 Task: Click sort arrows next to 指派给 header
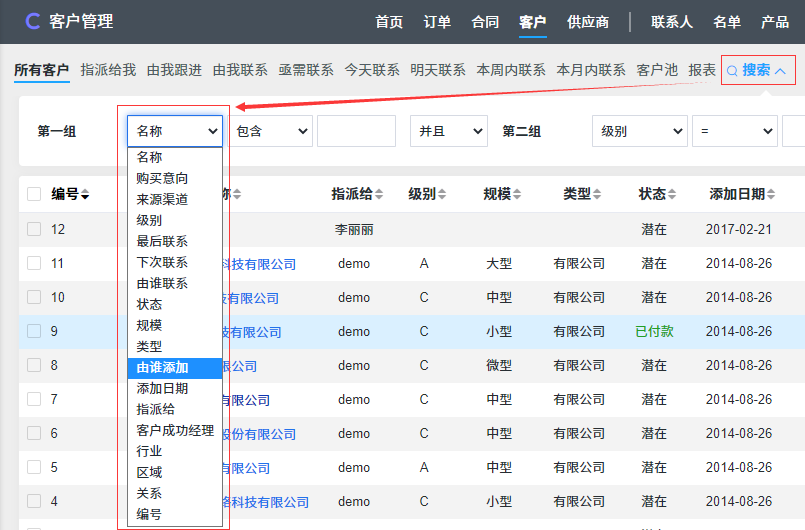pos(380,195)
